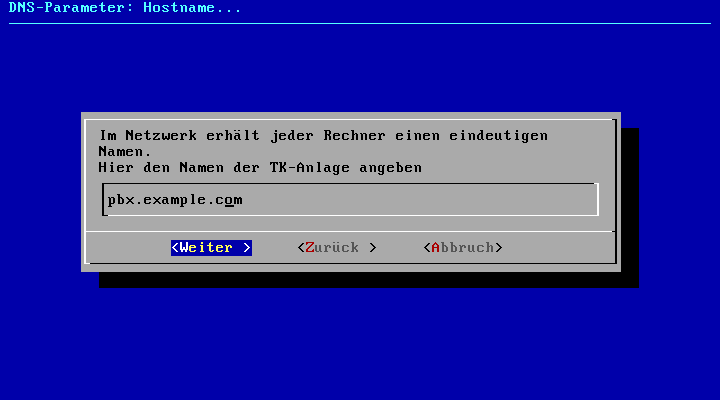Click the right angle bracket of Weiter
The width and height of the screenshot is (720, 400).
click(247, 248)
